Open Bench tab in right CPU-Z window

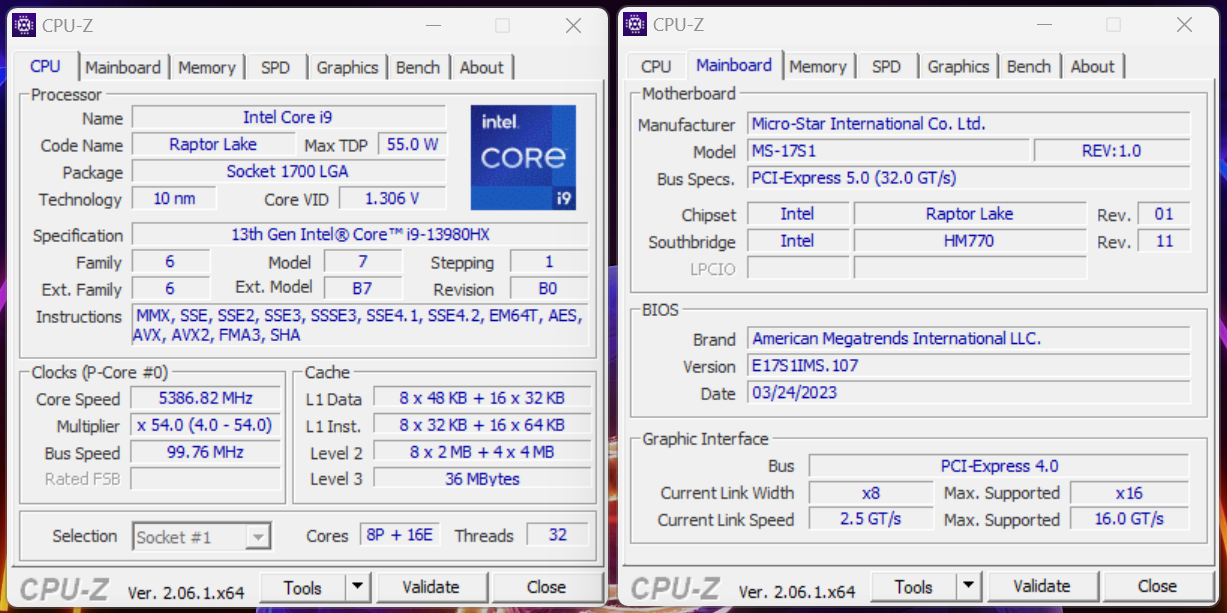tap(1029, 66)
